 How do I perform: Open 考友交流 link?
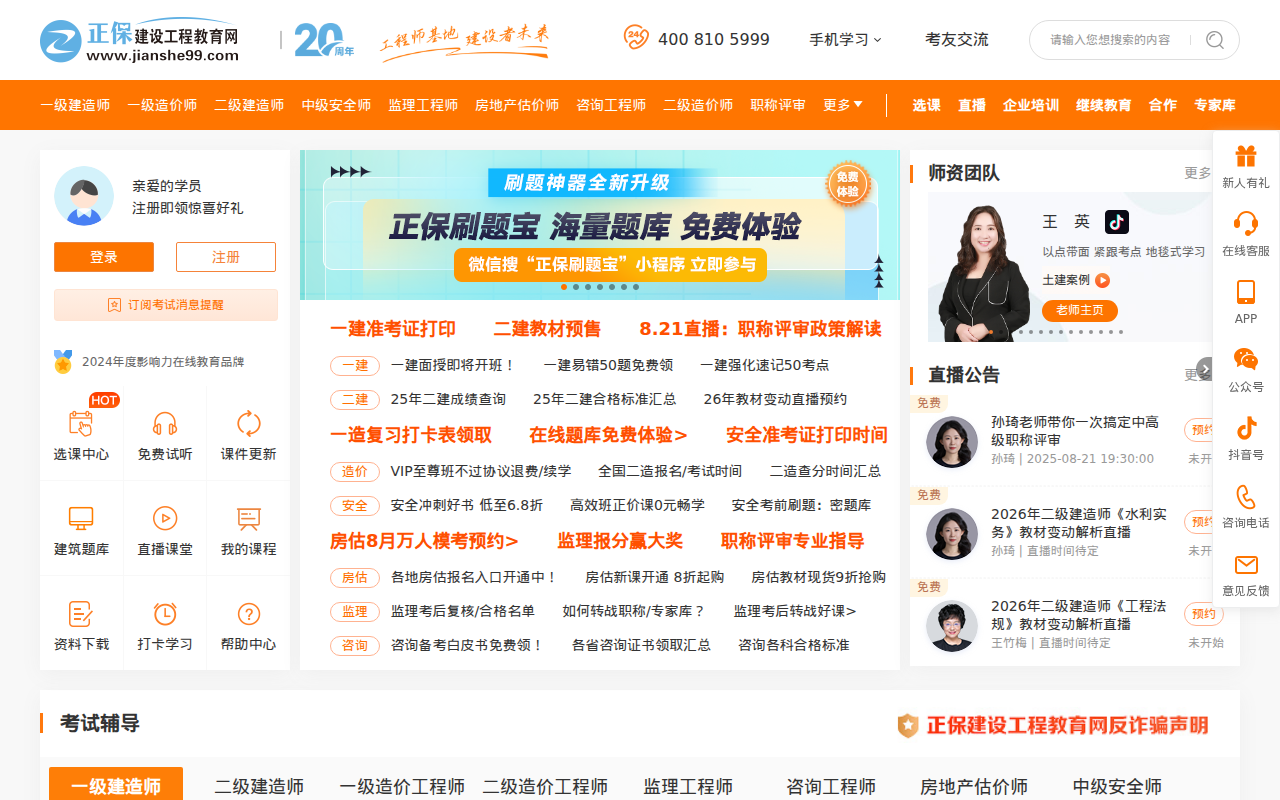957,40
